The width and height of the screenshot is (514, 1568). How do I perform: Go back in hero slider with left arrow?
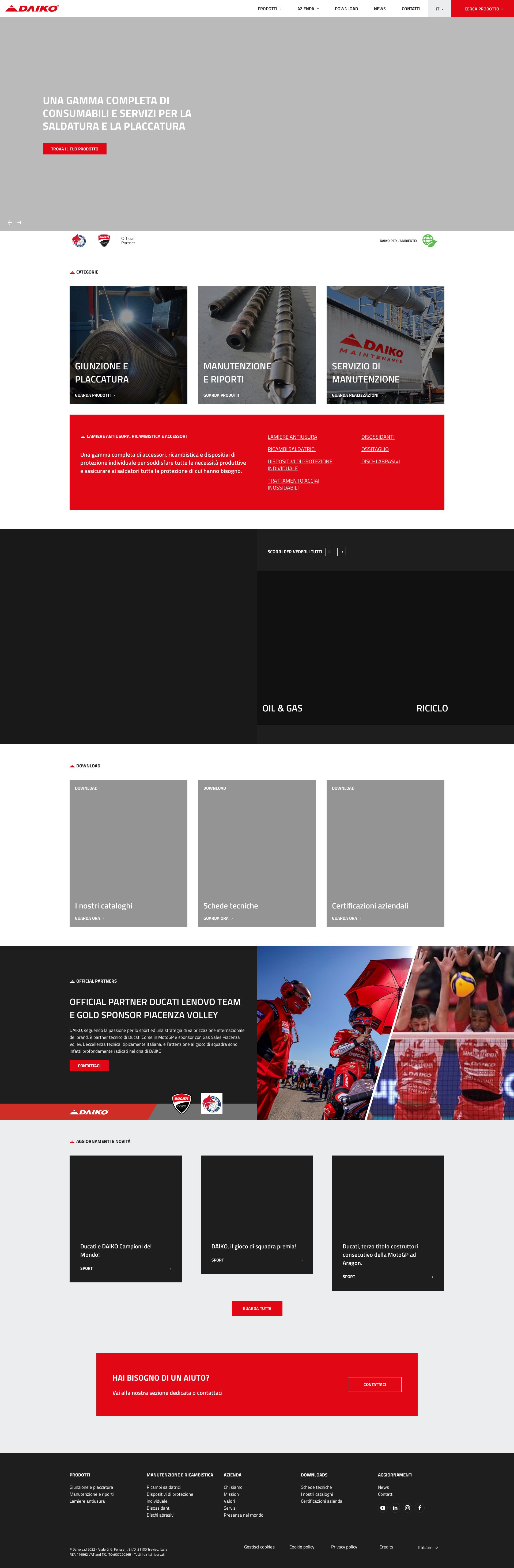[x=10, y=222]
